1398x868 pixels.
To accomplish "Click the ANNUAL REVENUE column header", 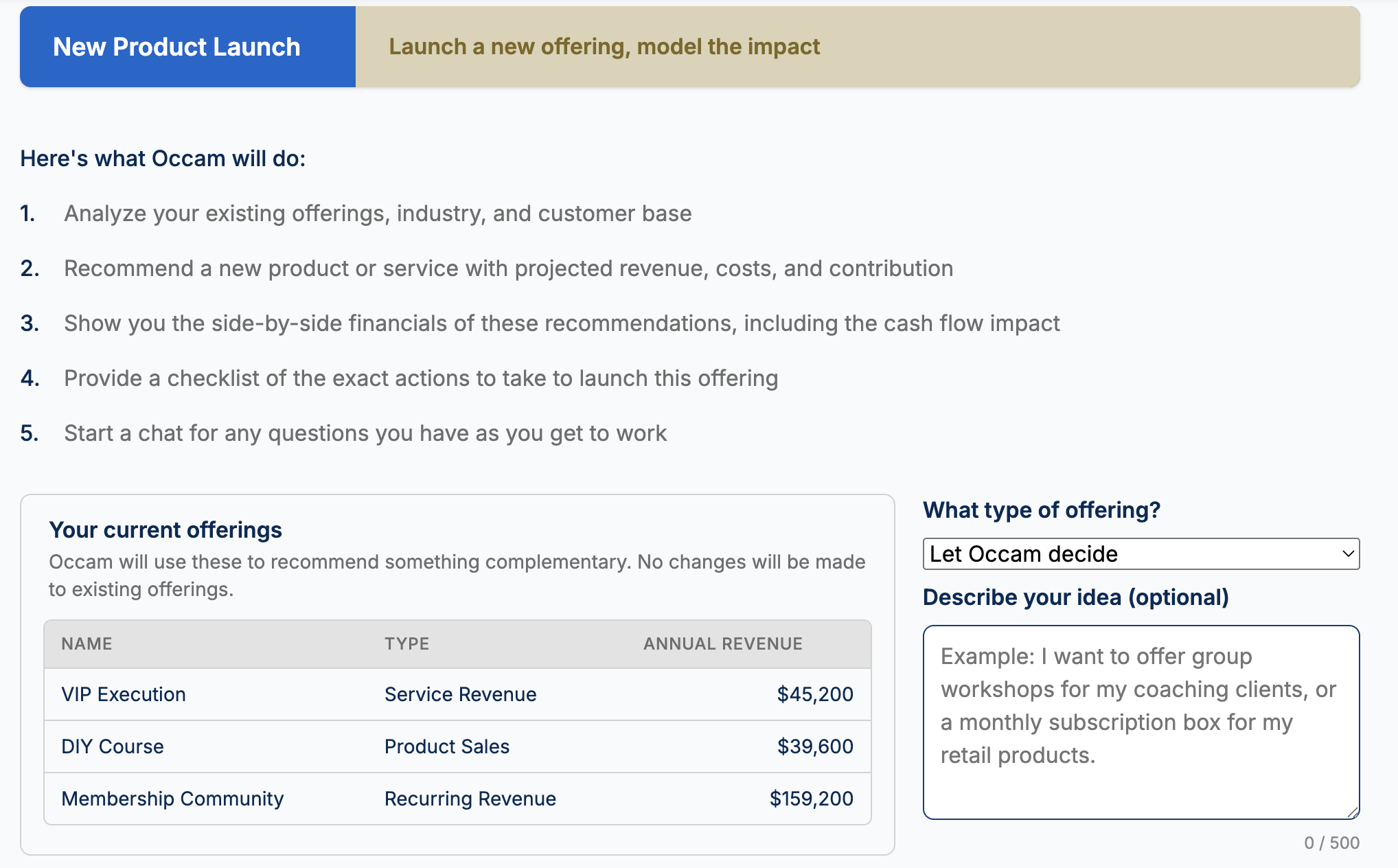I will pos(723,643).
